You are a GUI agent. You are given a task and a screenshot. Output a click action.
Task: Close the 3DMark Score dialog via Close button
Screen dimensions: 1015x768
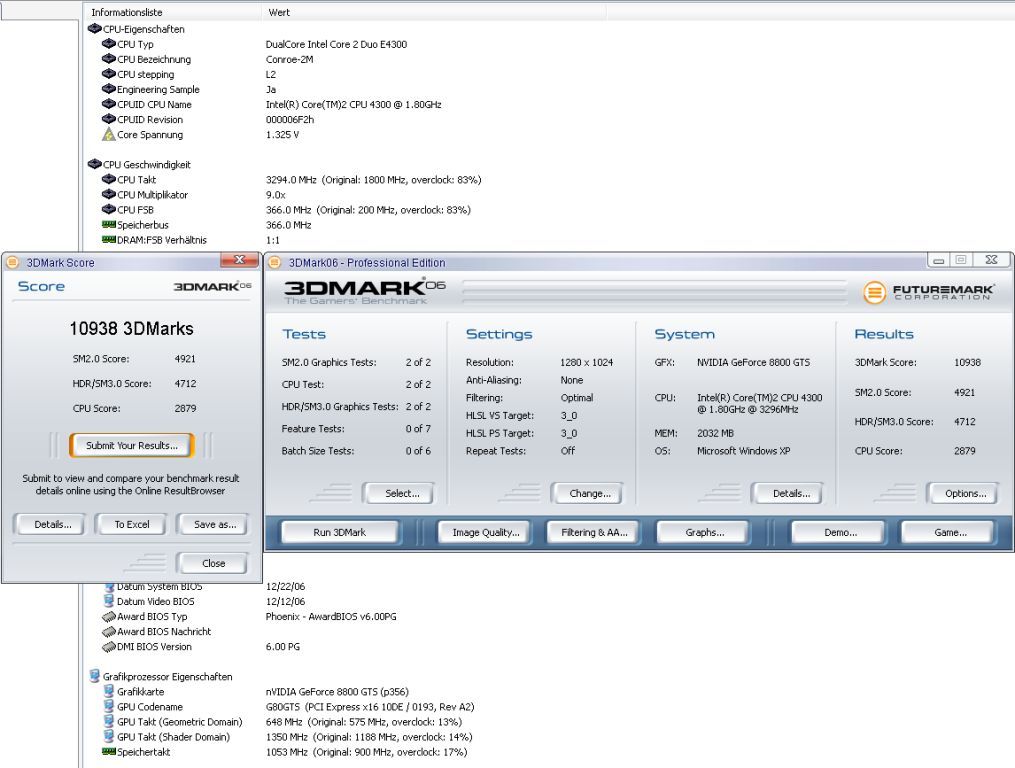(213, 563)
